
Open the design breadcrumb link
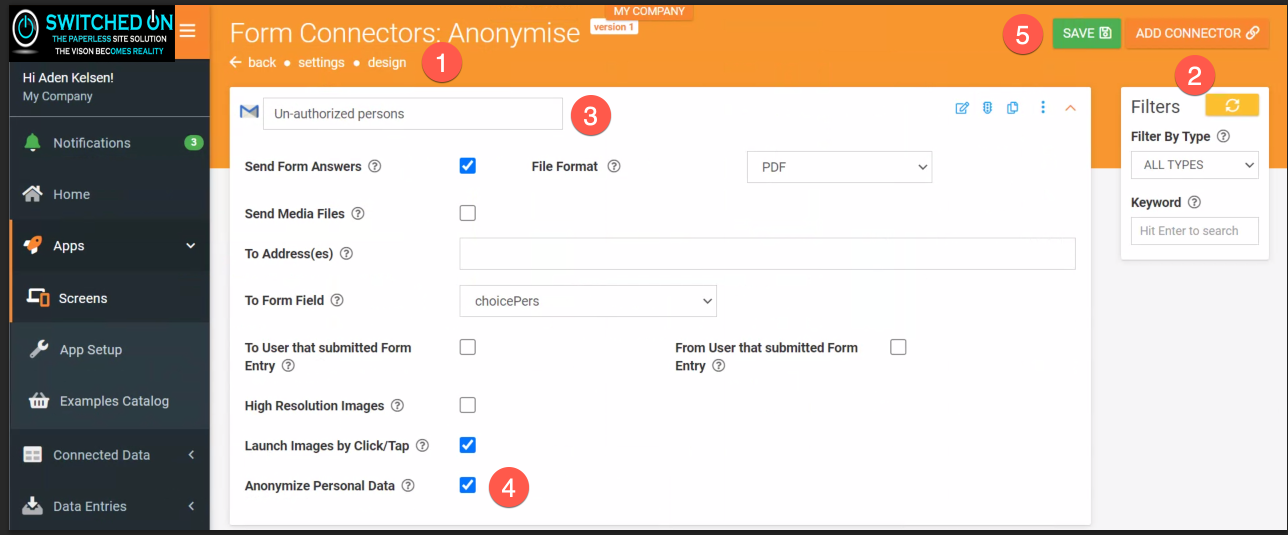pyautogui.click(x=386, y=62)
